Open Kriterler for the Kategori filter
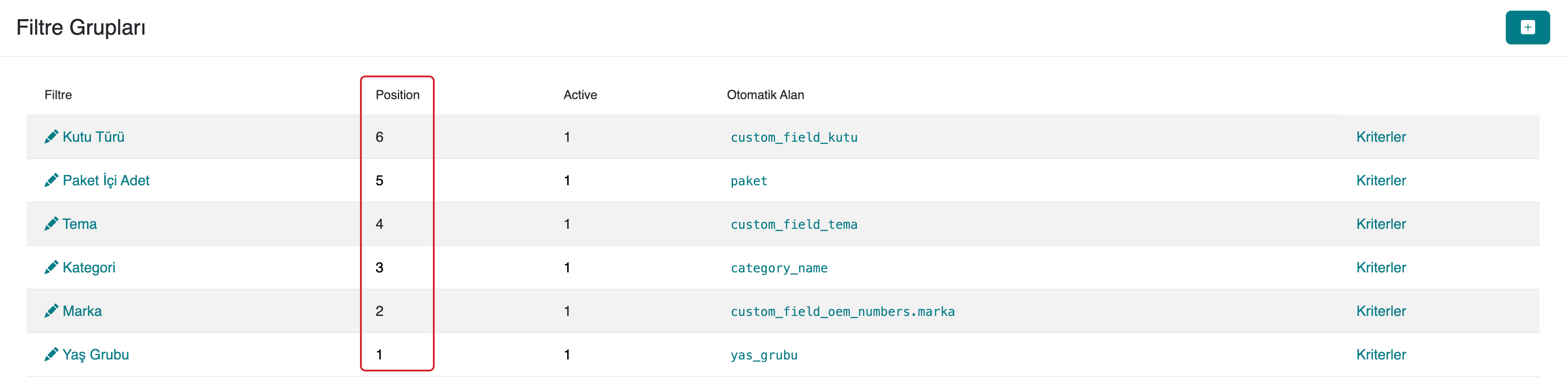Screen dimensions: 1568x391 1380,267
